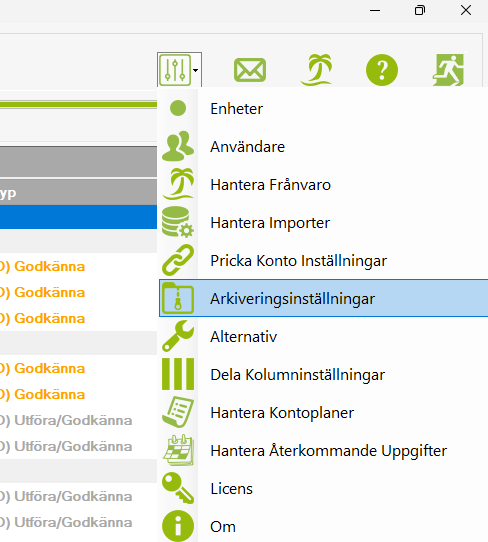
Task: Click the green circle icon next to Enheter
Action: (178, 108)
